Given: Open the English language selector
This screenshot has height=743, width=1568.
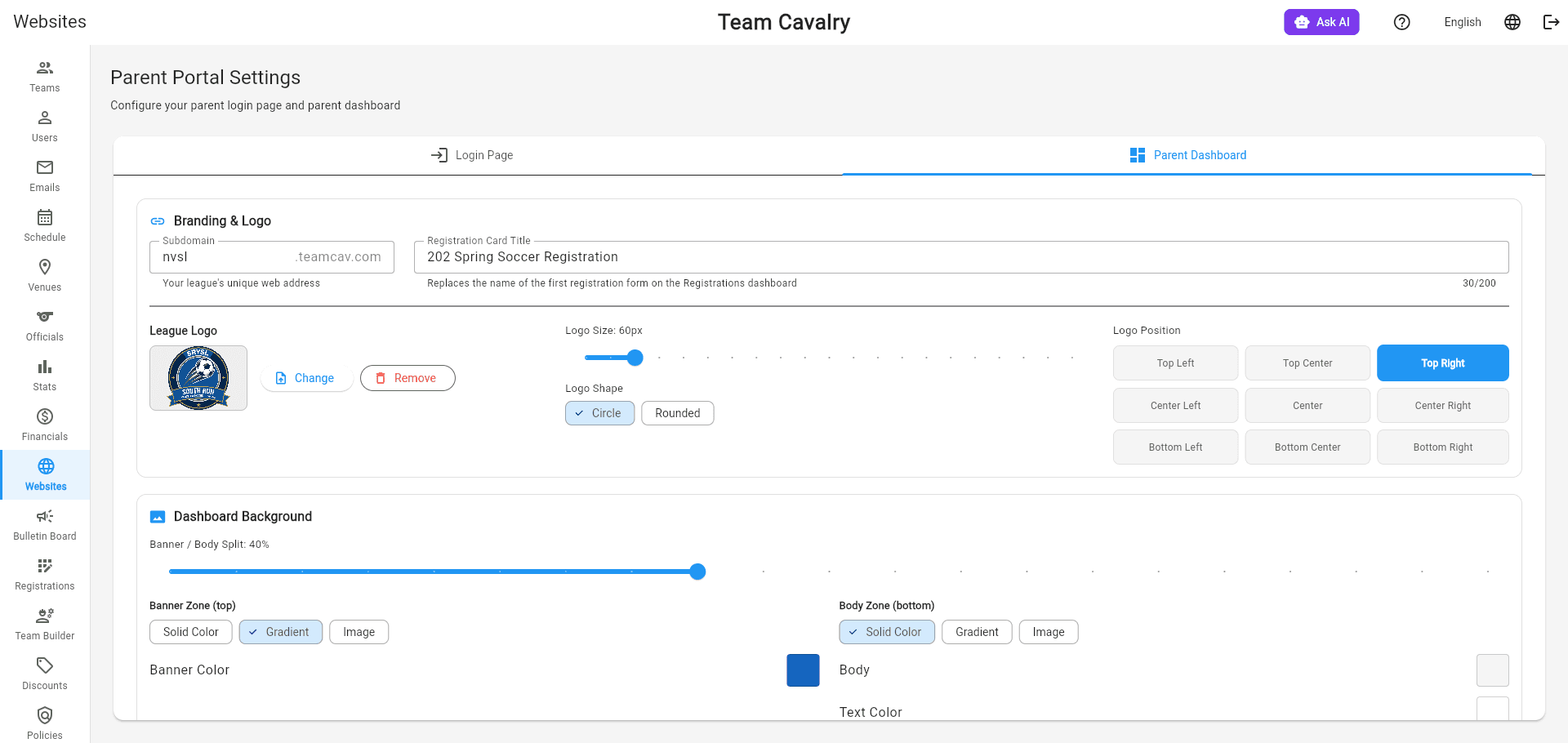Looking at the screenshot, I should point(1462,22).
